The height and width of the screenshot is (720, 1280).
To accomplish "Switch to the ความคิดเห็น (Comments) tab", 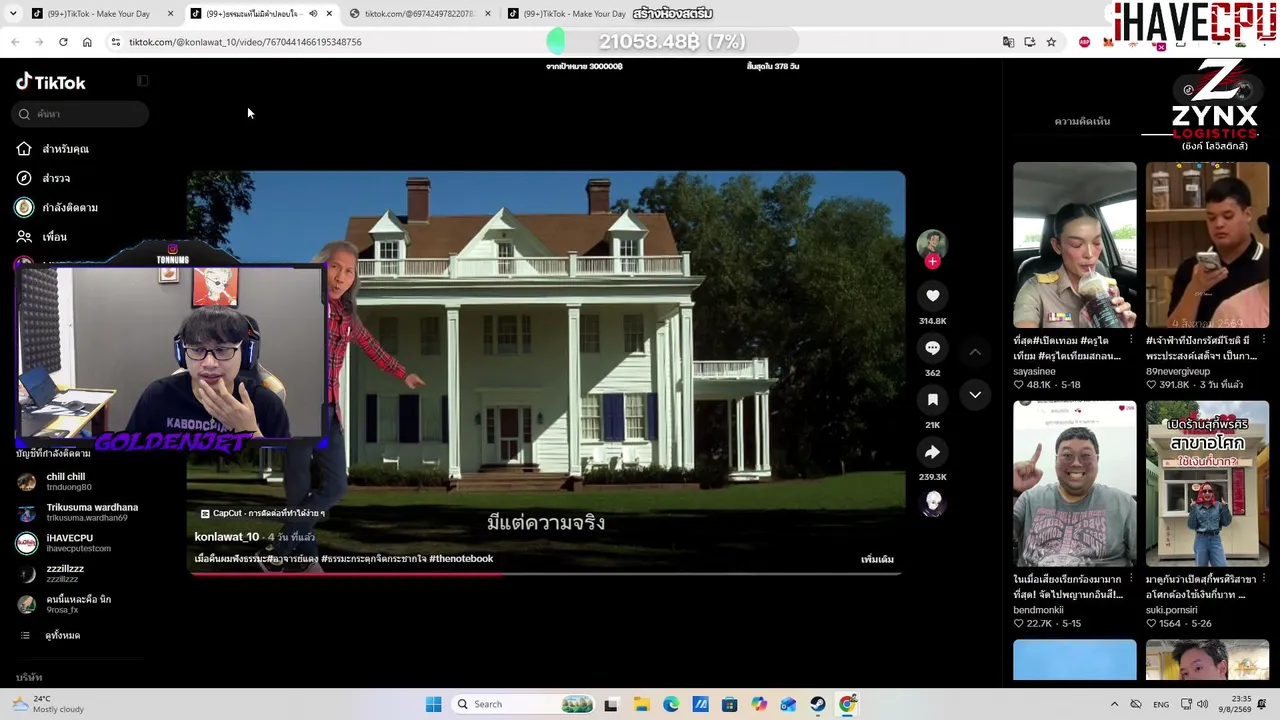I will click(x=1082, y=122).
